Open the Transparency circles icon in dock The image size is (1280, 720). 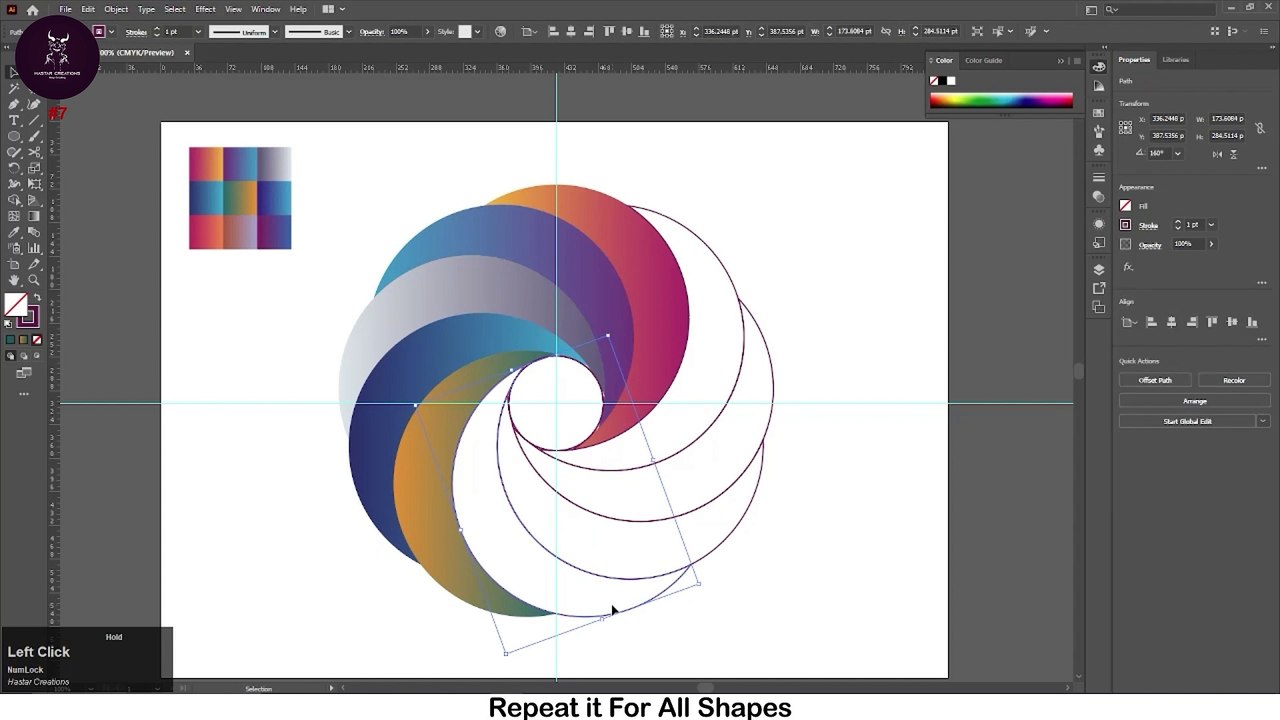tap(1099, 196)
